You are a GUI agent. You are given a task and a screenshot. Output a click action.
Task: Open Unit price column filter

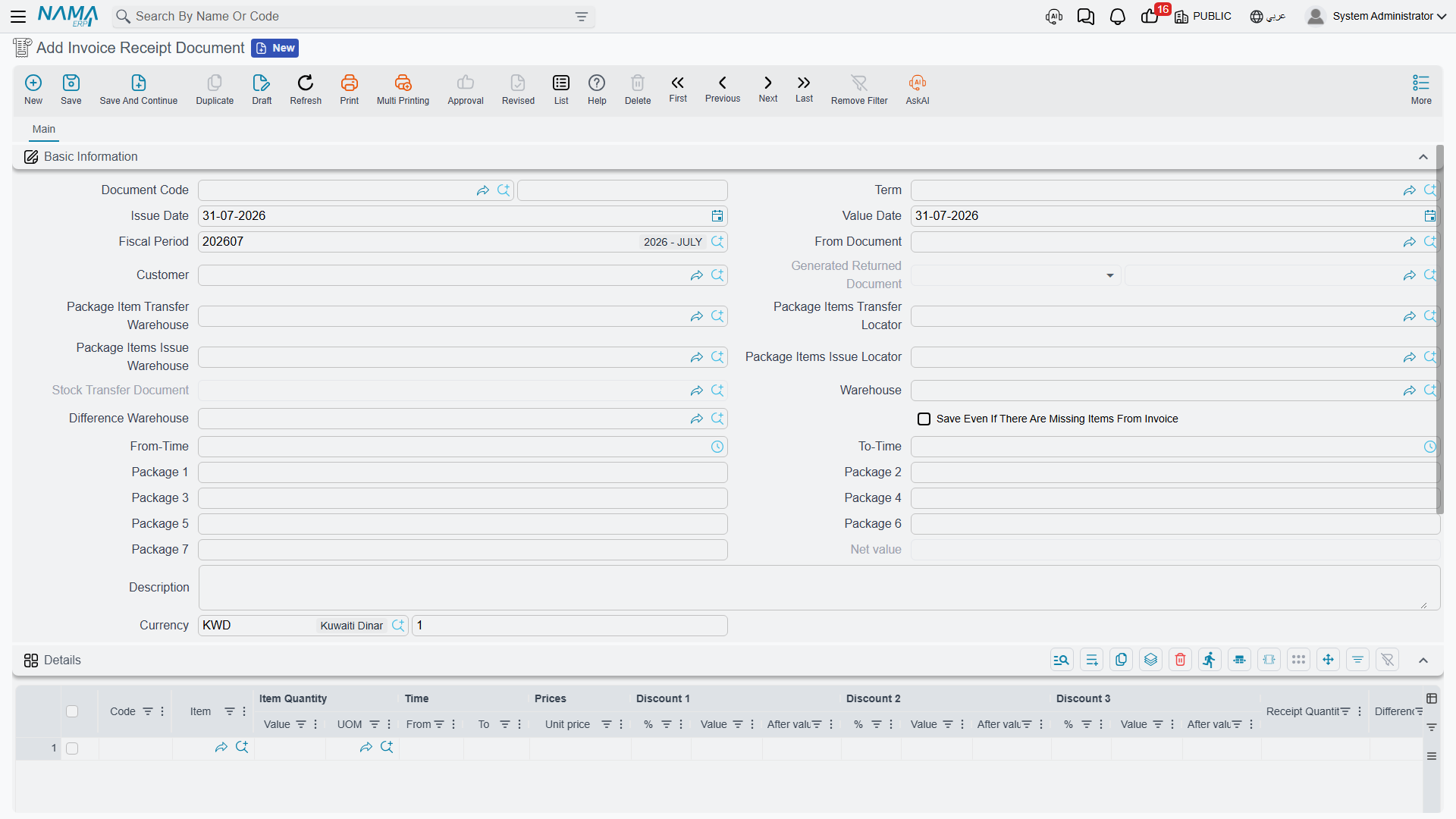tap(607, 724)
